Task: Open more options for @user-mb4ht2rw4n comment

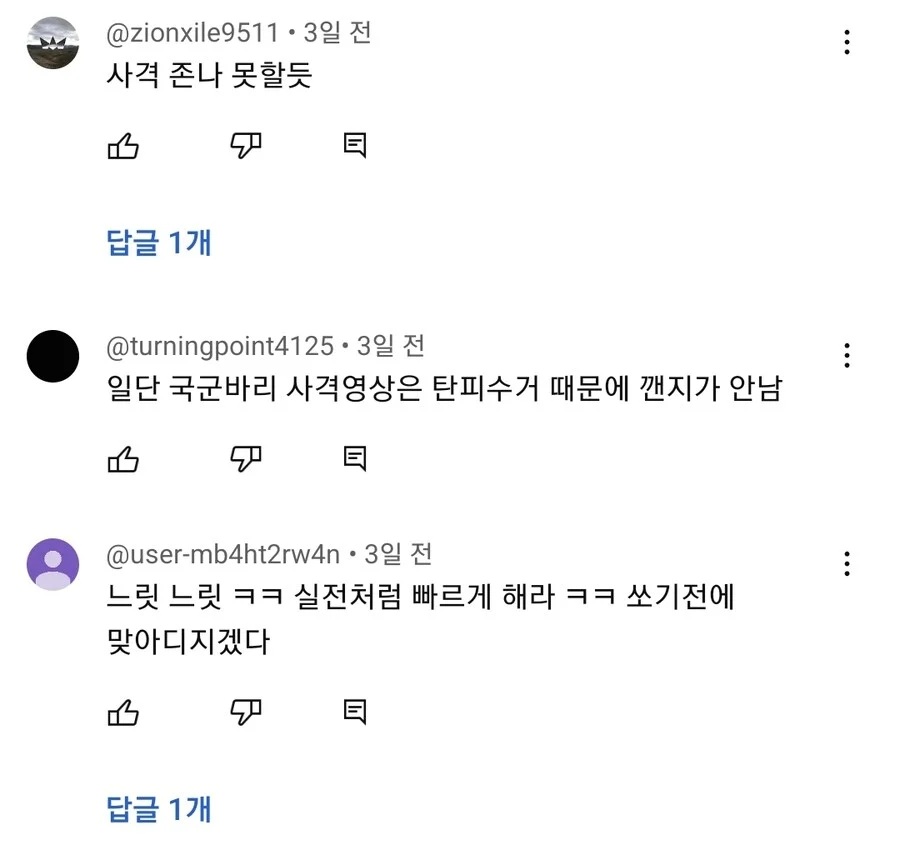Action: click(x=847, y=563)
